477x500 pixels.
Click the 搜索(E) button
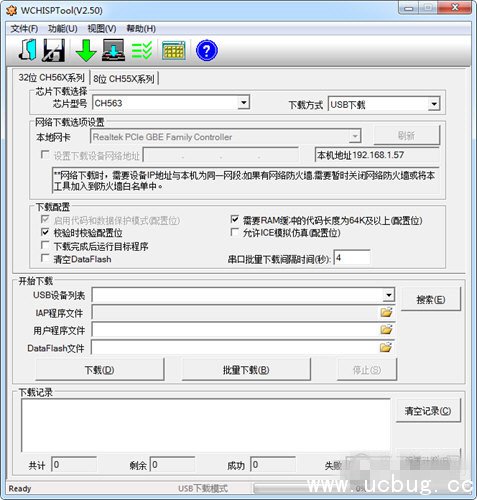pyautogui.click(x=431, y=299)
